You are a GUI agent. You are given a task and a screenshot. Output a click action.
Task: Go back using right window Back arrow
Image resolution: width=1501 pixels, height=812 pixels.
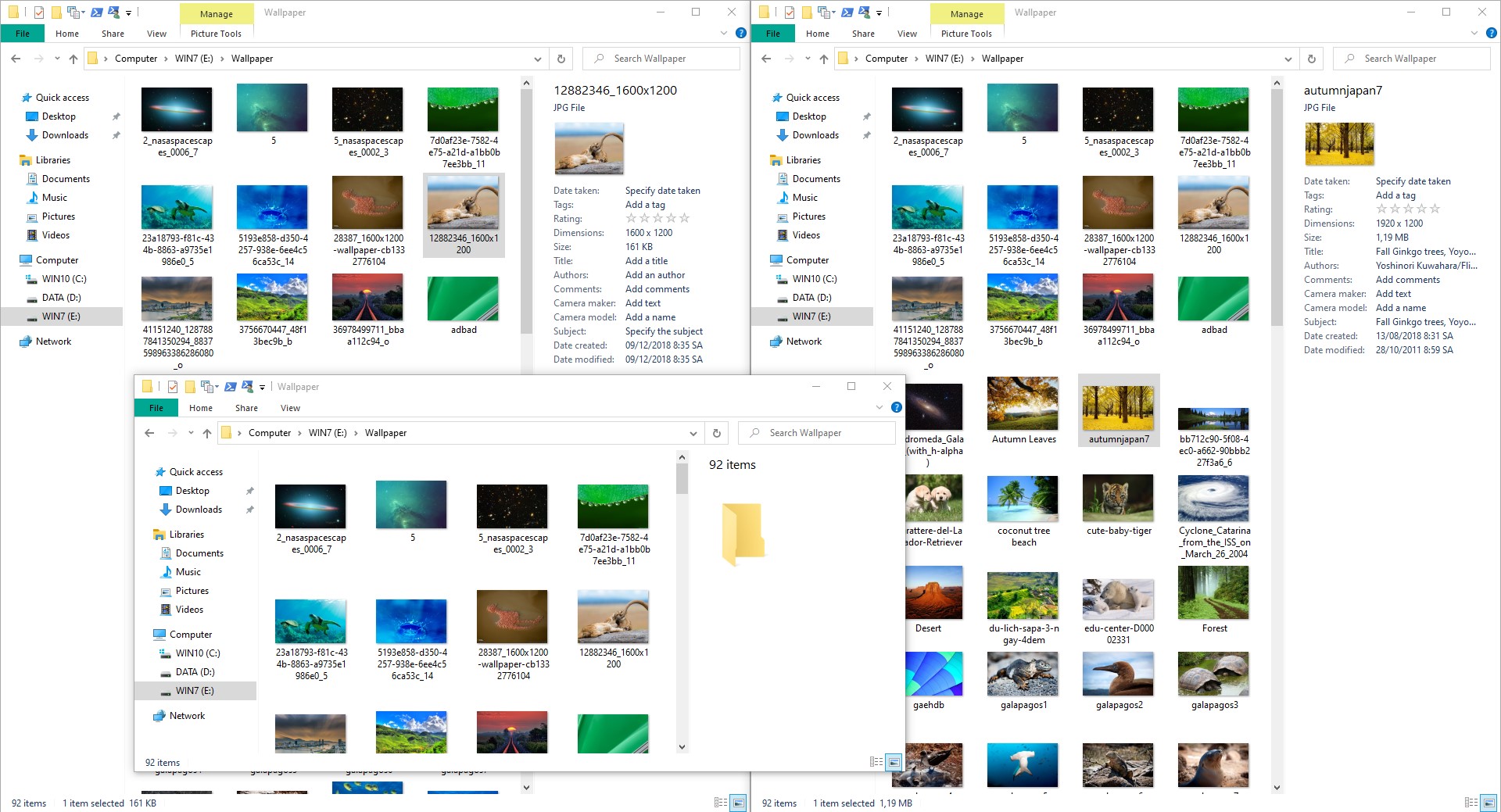[x=766, y=59]
